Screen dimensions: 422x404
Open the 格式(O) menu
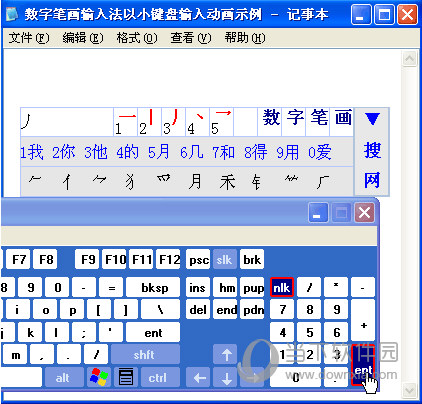(x=137, y=38)
